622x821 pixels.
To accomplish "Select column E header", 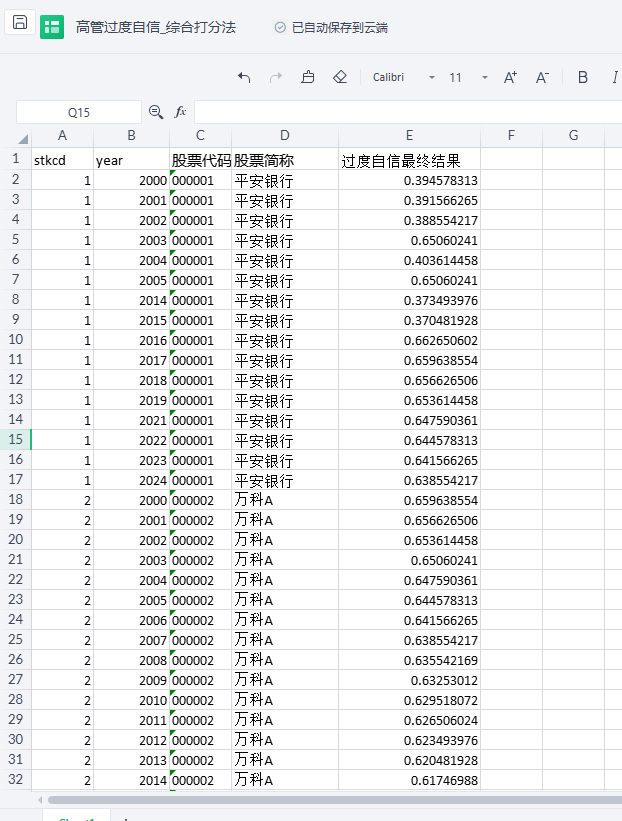I will tap(409, 136).
